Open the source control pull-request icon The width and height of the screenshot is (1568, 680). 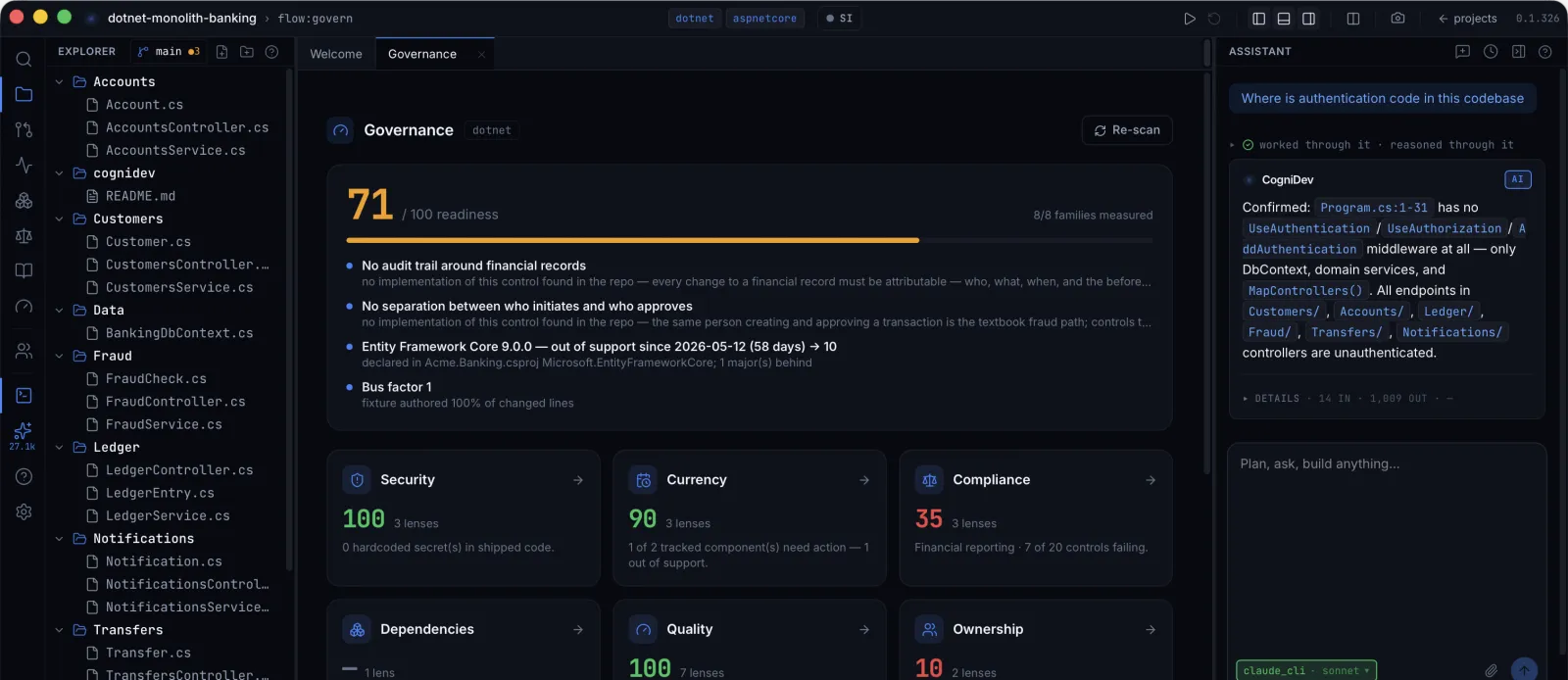tap(24, 129)
